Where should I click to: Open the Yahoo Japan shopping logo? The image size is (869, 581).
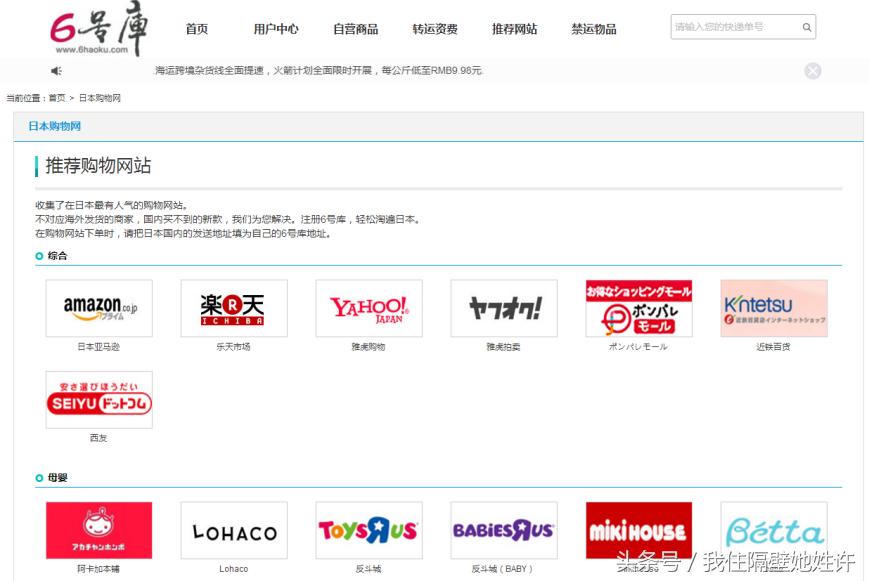(369, 308)
